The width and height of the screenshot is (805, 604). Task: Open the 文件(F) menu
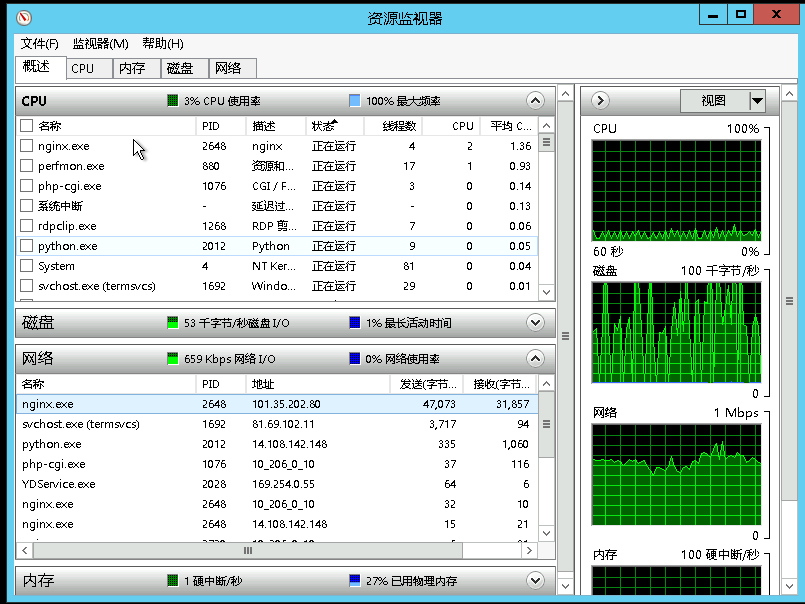40,44
